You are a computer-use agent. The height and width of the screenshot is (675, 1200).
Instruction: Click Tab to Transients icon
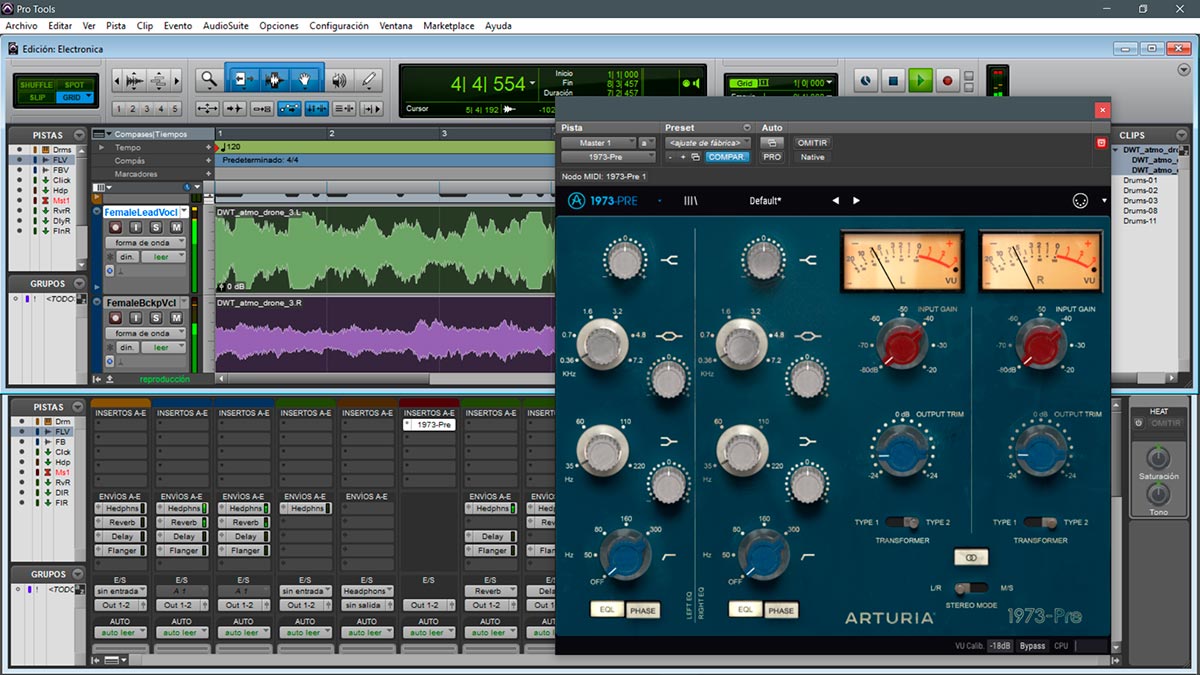235,109
